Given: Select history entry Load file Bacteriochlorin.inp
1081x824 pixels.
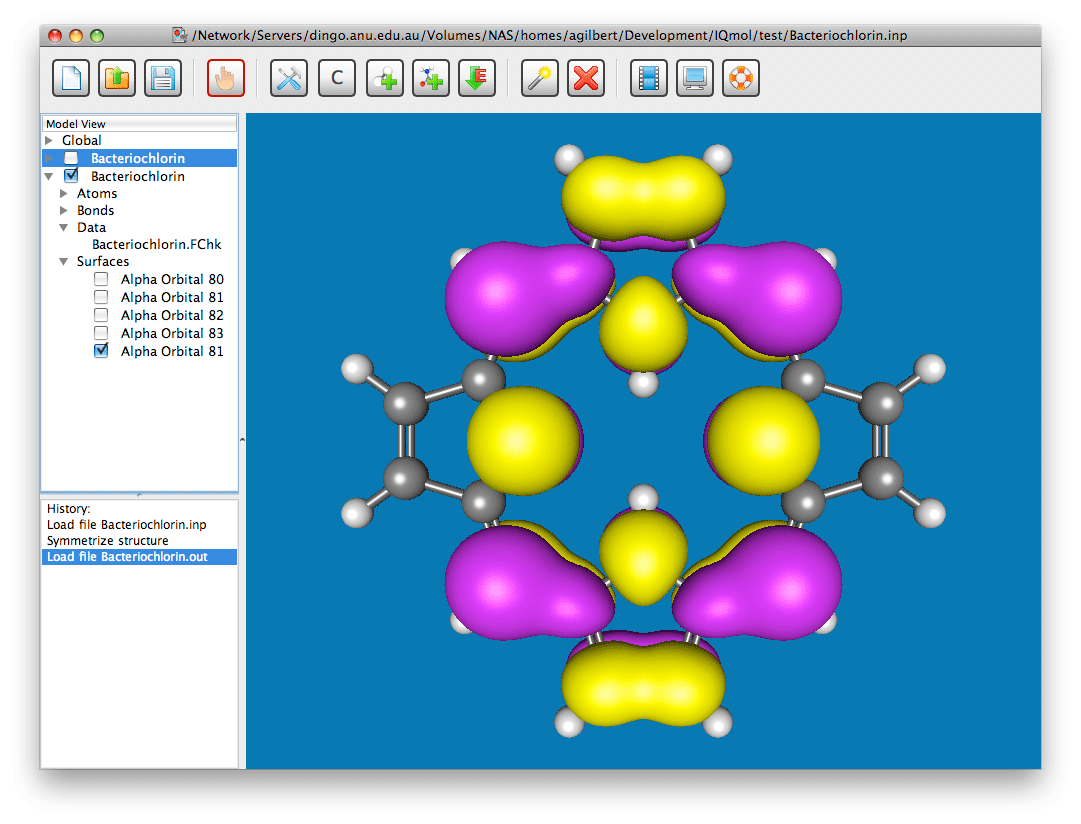Looking at the screenshot, I should 127,525.
